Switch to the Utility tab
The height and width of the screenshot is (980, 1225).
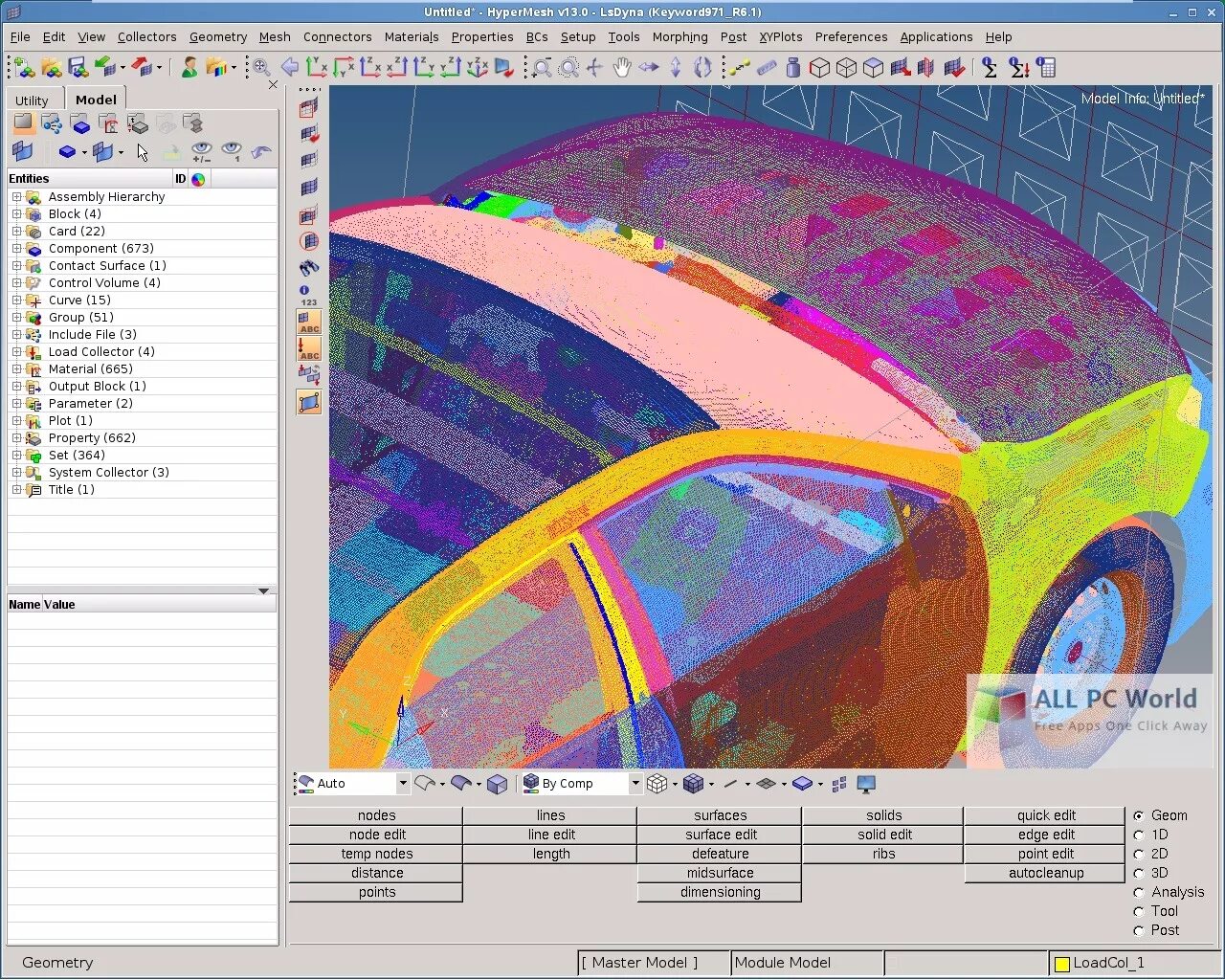click(32, 100)
